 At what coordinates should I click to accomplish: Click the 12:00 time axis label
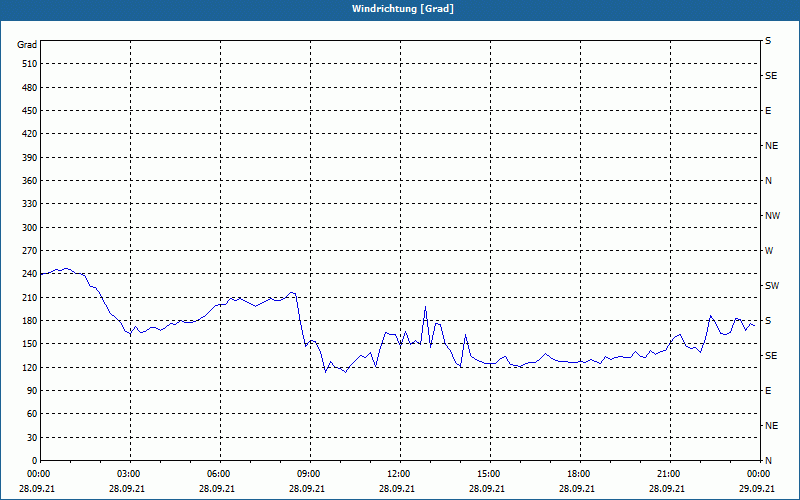pos(399,474)
